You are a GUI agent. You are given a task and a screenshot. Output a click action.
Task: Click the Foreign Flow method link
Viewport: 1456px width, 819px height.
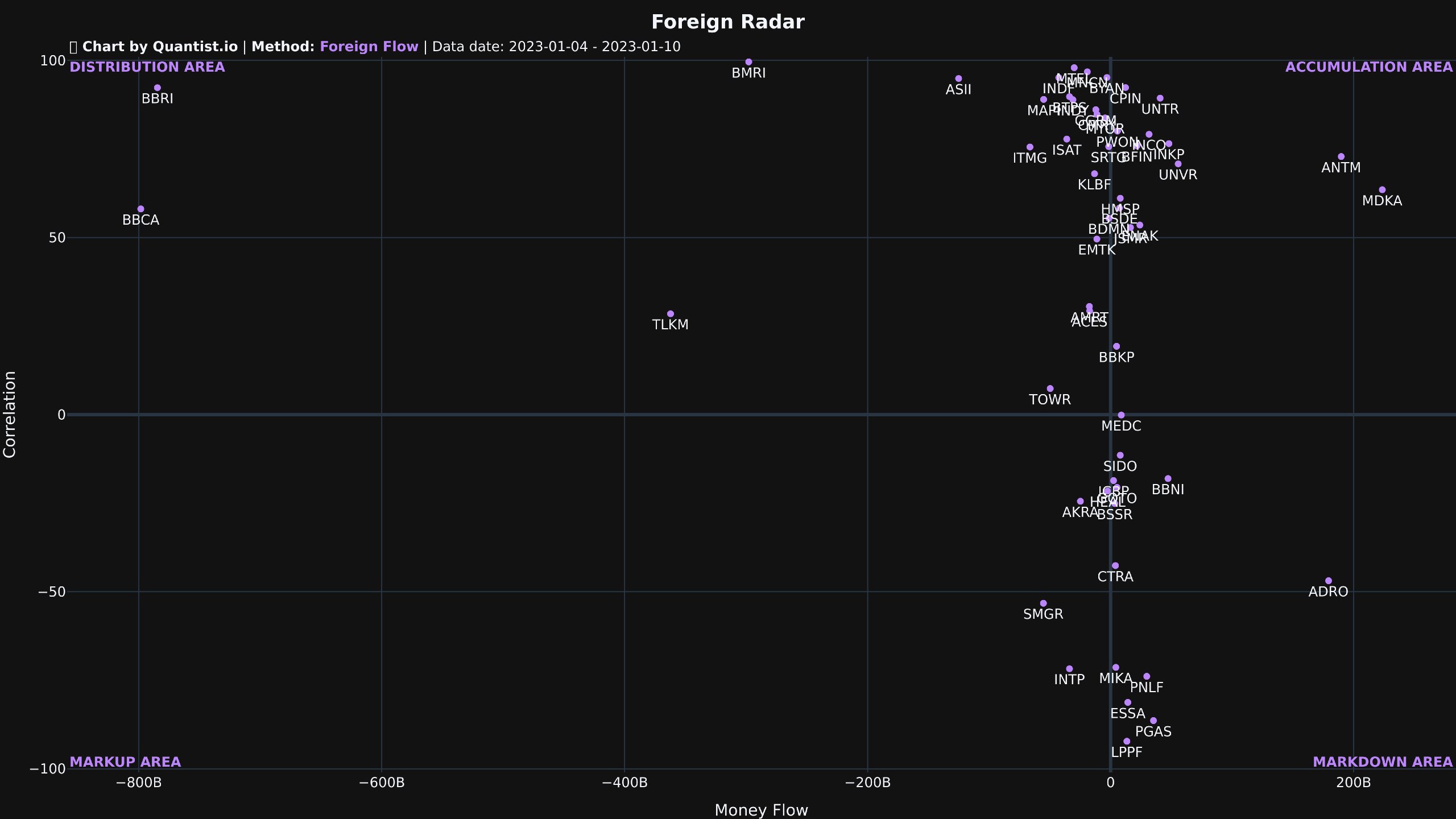[x=369, y=46]
